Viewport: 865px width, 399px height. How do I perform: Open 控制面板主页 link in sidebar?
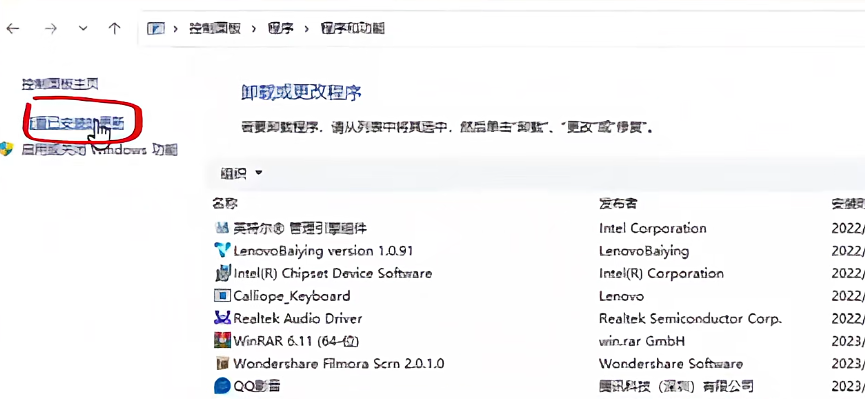coord(60,84)
